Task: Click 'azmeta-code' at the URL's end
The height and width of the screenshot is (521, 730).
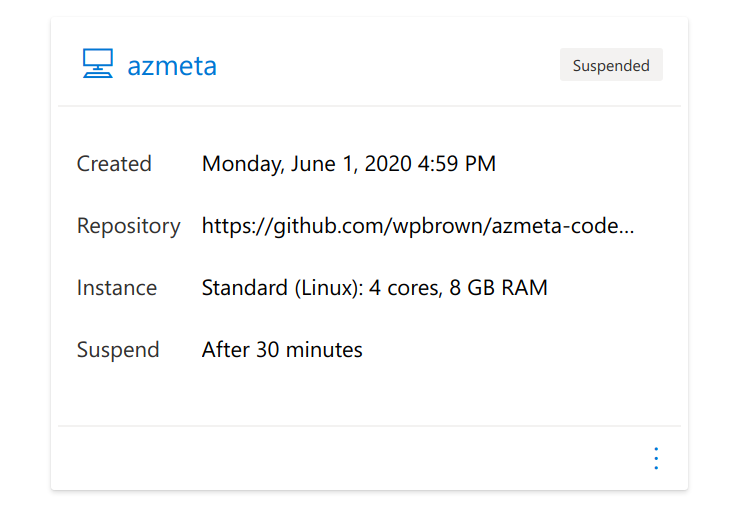Action: click(555, 226)
